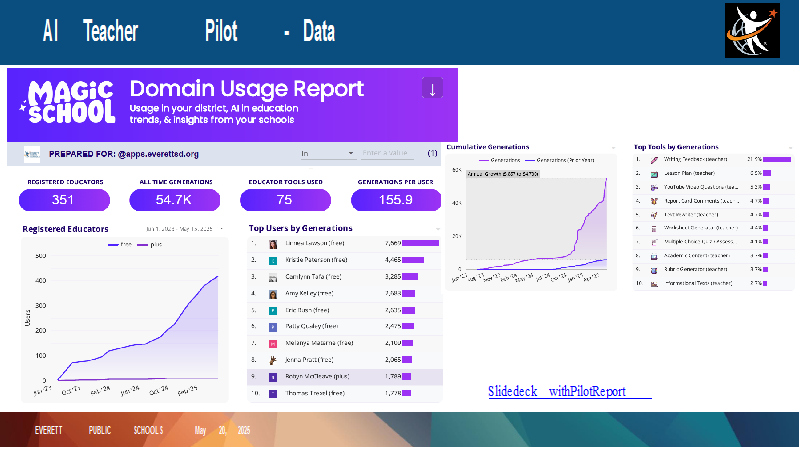Select the Lesson Plan (teacher) row
The image size is (800, 450).
tap(713, 173)
